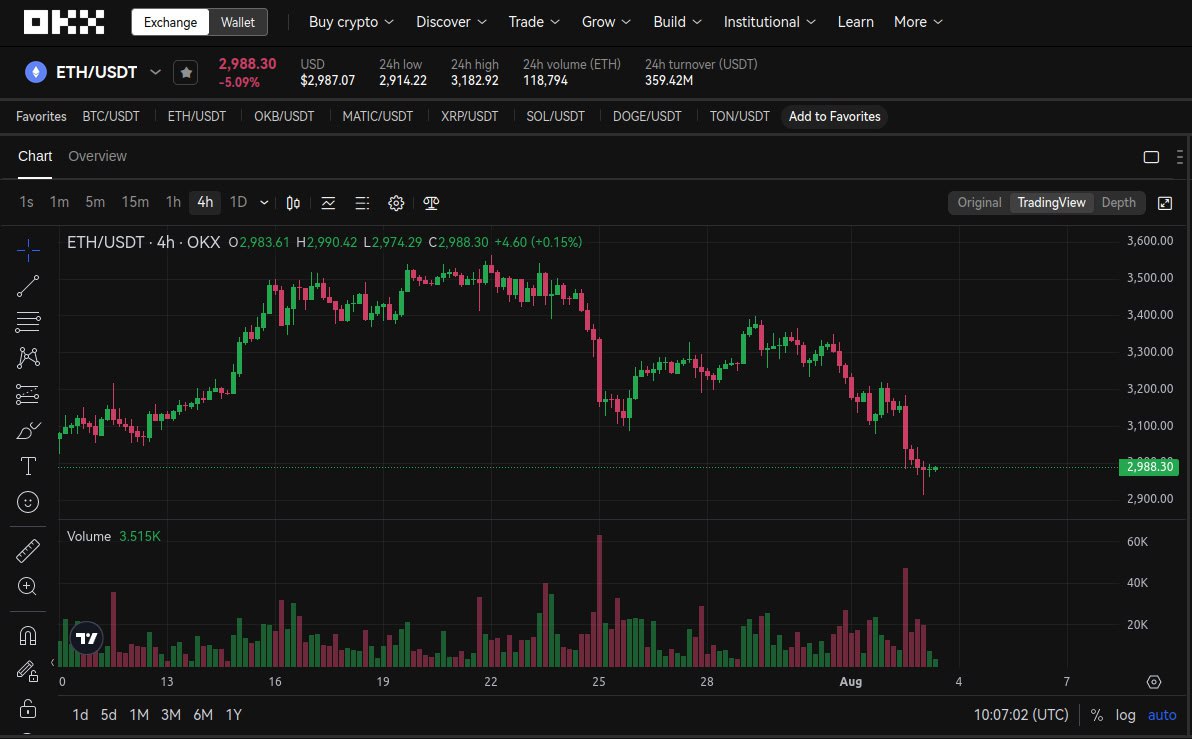The width and height of the screenshot is (1192, 739).
Task: Select the ruler measure tool
Action: pyautogui.click(x=28, y=550)
